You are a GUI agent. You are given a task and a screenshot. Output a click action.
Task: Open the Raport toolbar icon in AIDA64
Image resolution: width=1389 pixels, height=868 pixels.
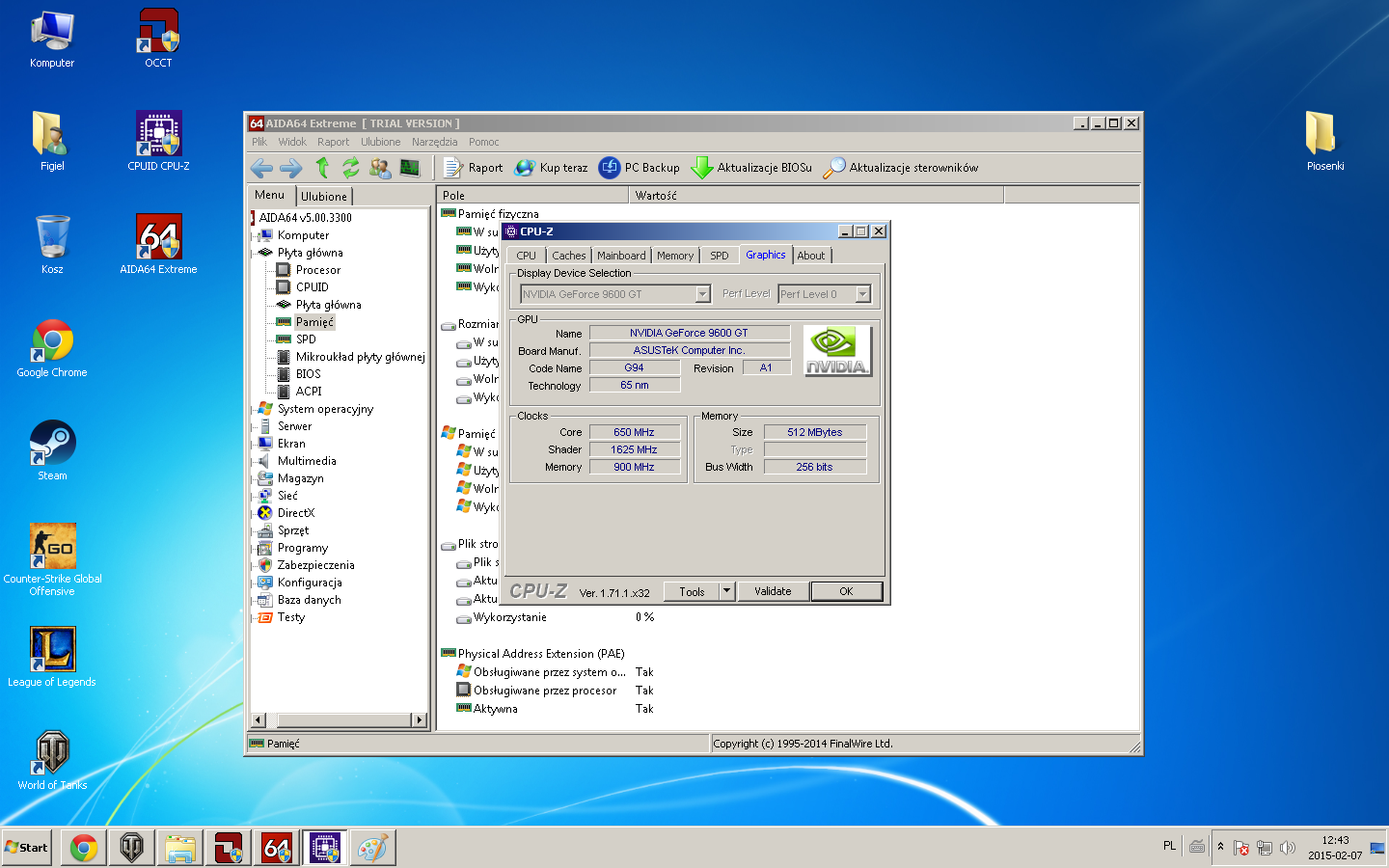pyautogui.click(x=452, y=167)
